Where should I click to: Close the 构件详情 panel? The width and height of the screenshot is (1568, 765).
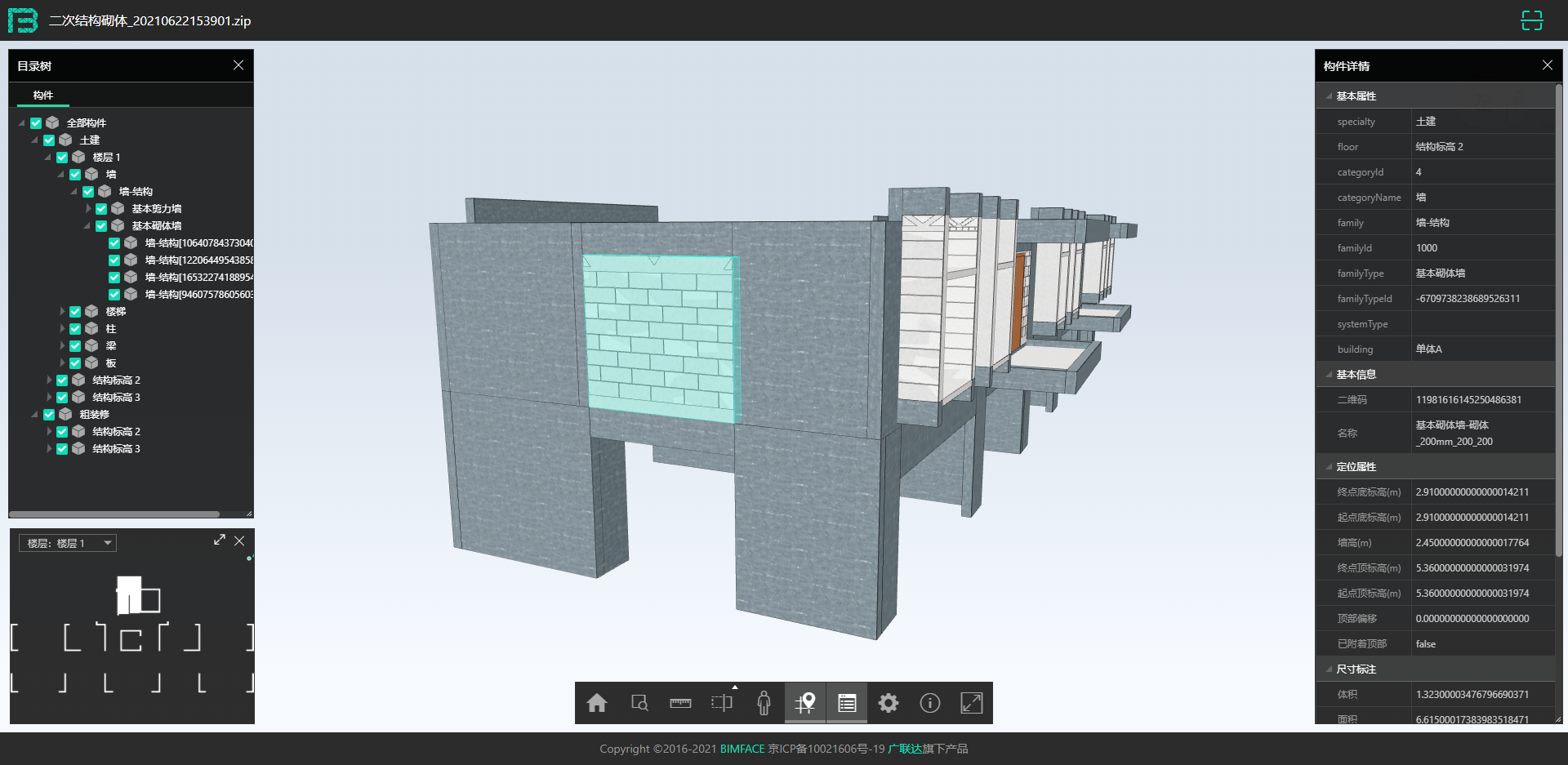(1548, 65)
